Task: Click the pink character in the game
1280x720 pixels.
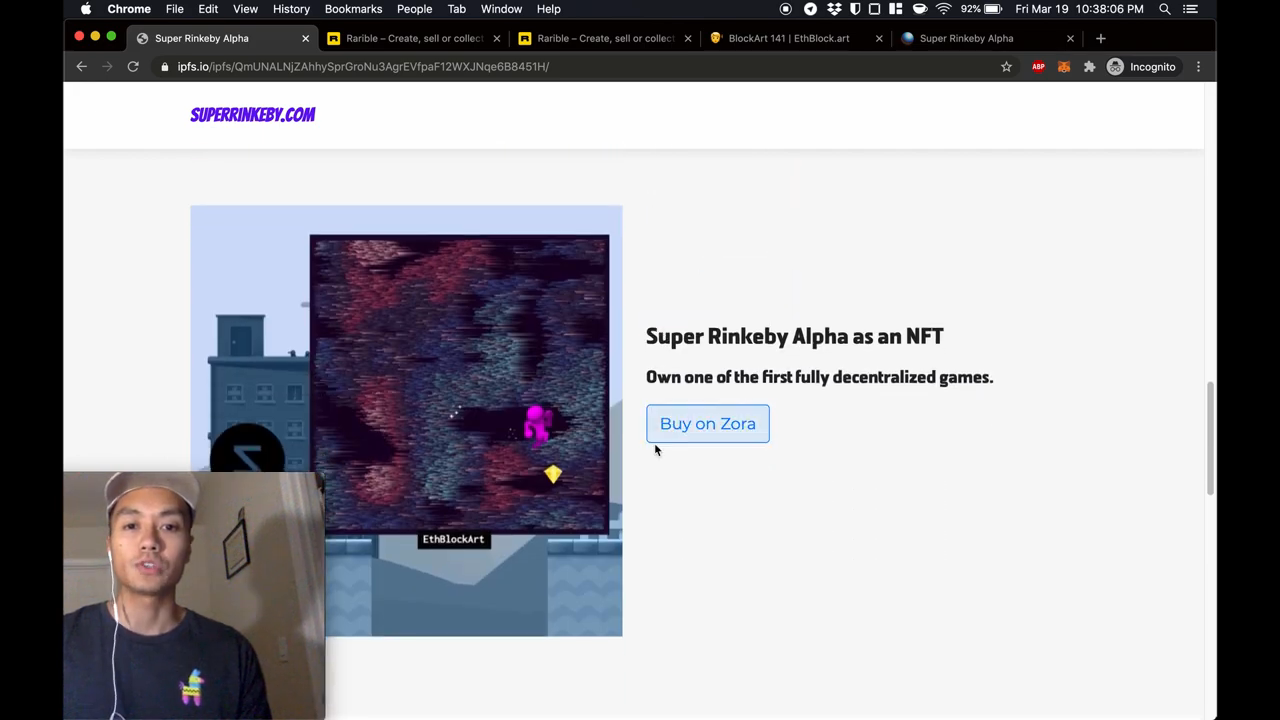Action: pyautogui.click(x=537, y=423)
